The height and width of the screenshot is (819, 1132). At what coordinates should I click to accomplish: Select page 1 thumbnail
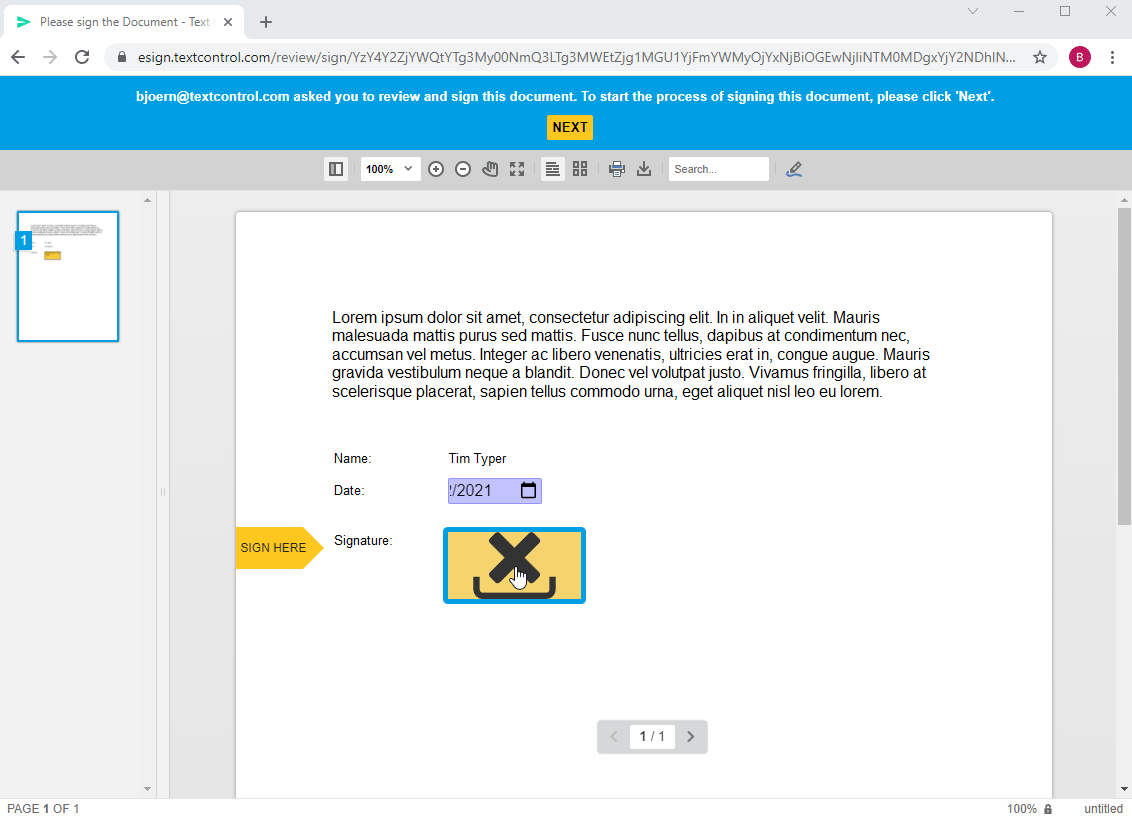click(68, 276)
